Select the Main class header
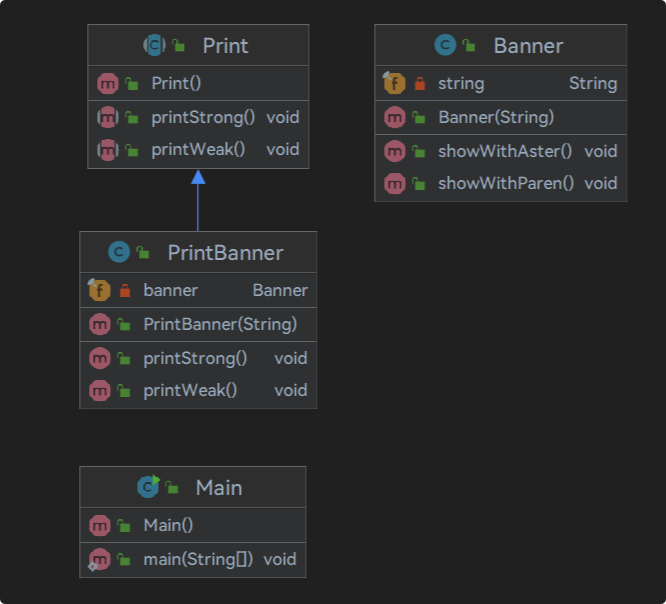Image resolution: width=666 pixels, height=604 pixels. pyautogui.click(x=192, y=487)
